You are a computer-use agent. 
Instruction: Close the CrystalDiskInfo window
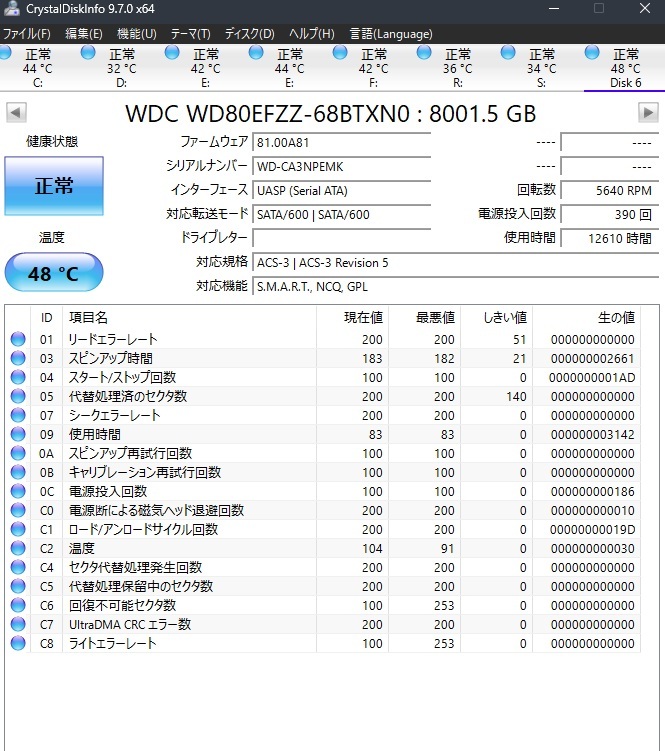point(645,8)
